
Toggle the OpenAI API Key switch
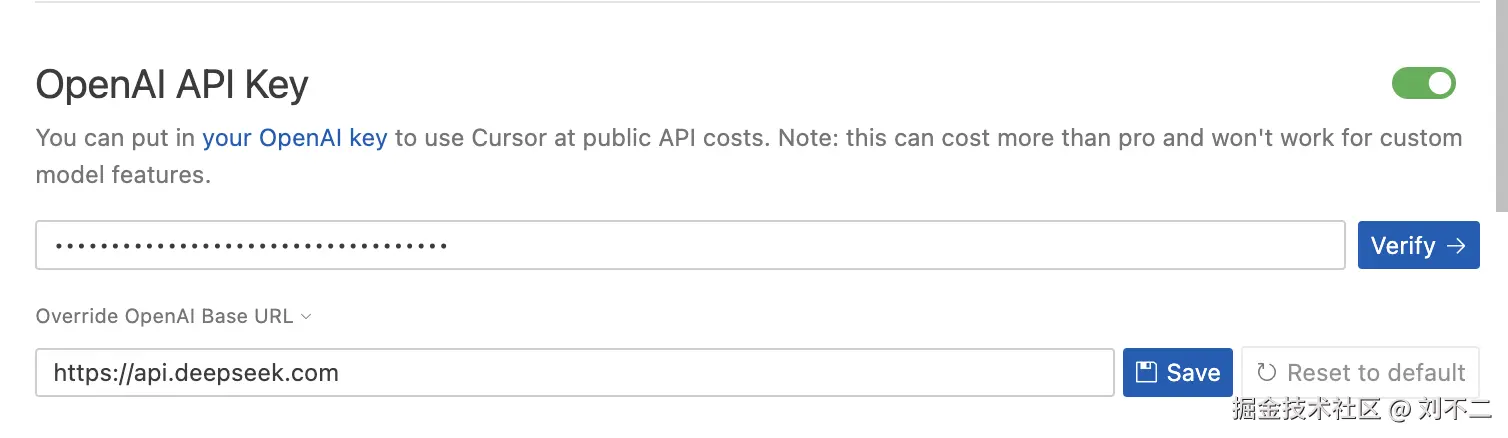tap(1423, 83)
